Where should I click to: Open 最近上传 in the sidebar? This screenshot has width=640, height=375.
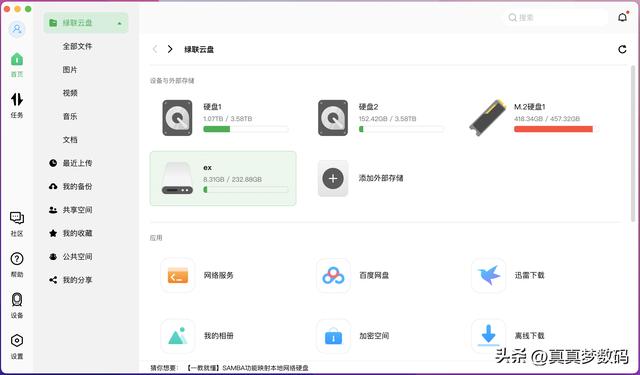pos(71,163)
